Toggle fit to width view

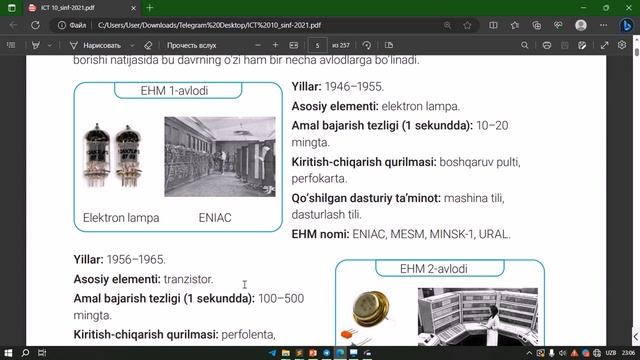coord(293,45)
